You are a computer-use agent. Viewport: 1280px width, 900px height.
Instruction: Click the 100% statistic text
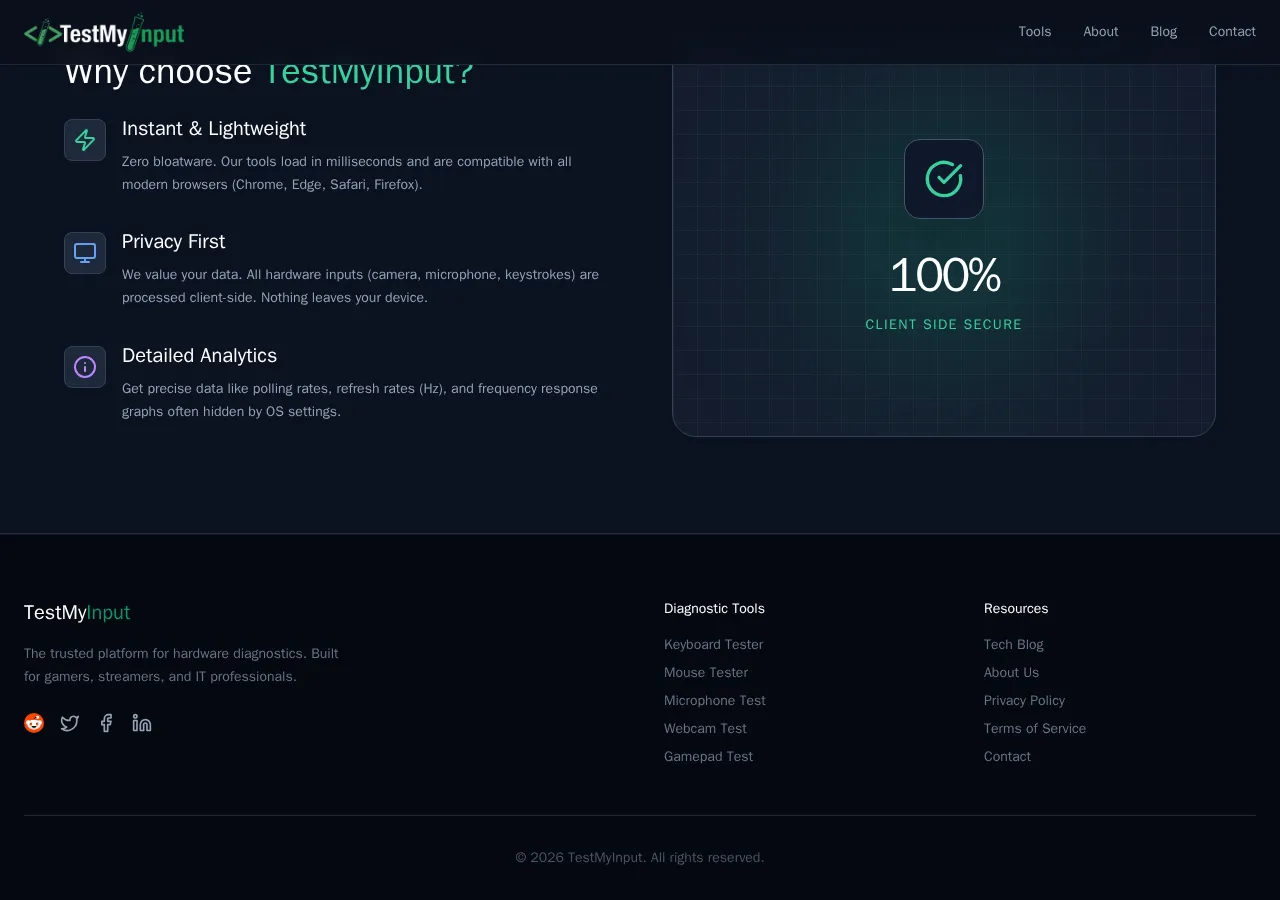coord(944,275)
